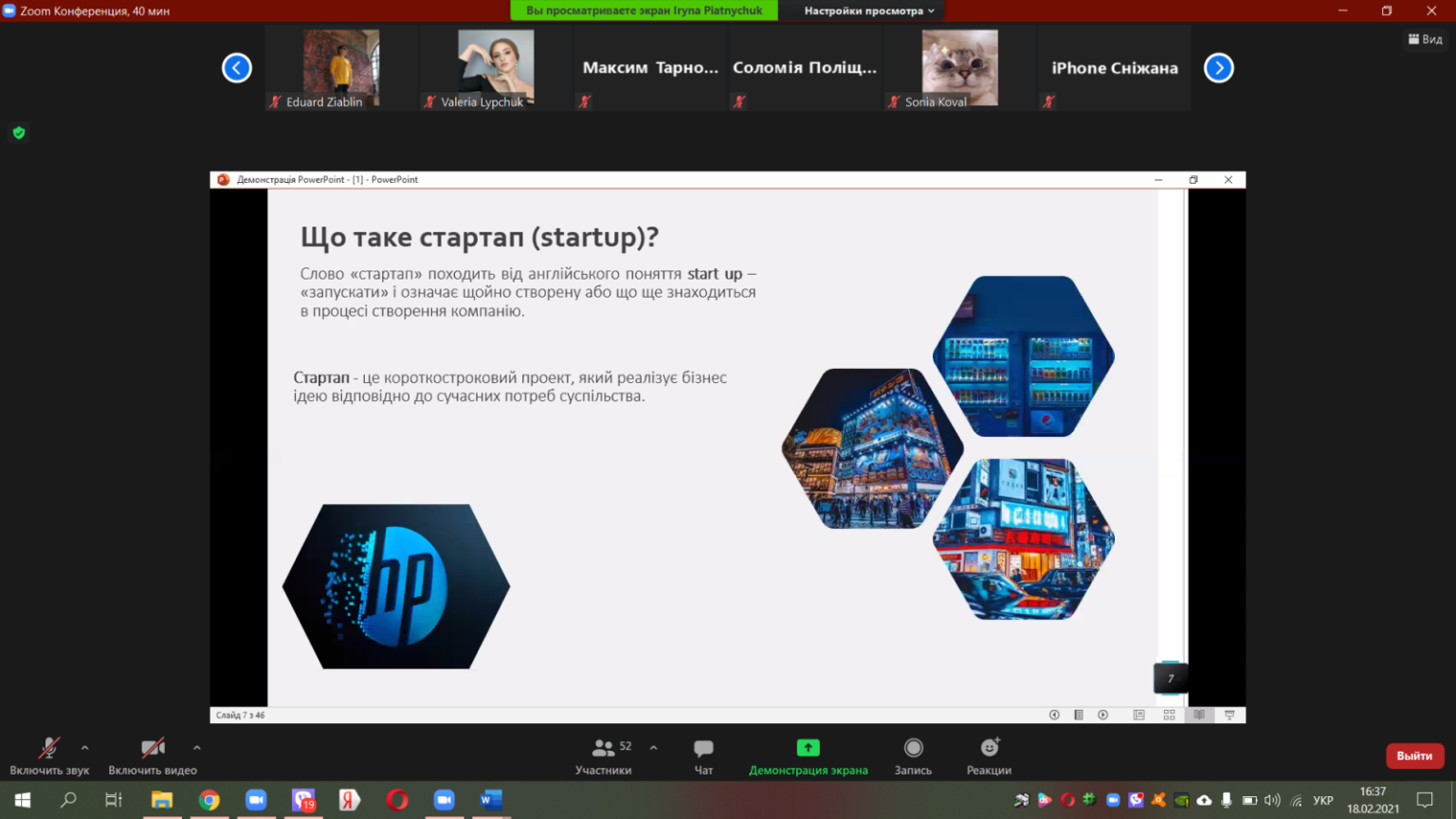Open the Реакции reactions menu

coord(989,756)
